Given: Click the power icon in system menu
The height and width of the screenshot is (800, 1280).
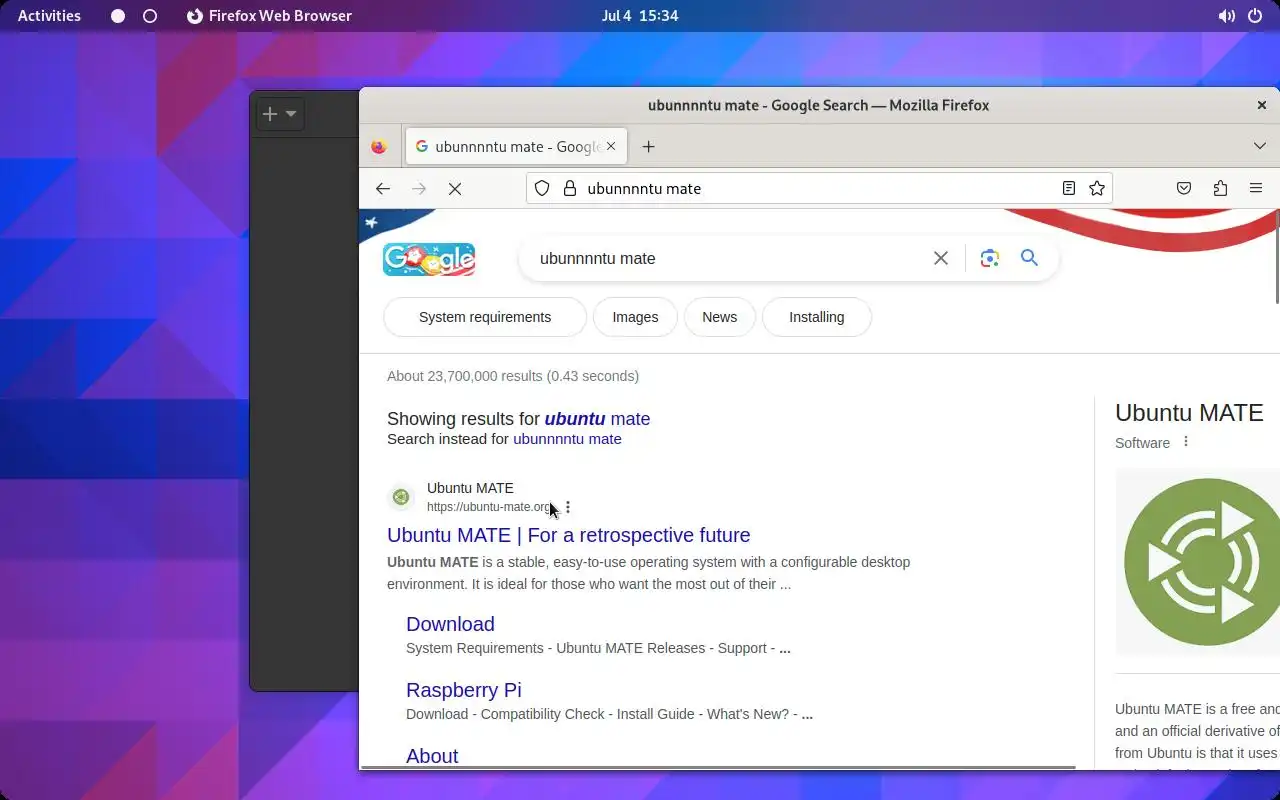Looking at the screenshot, I should pyautogui.click(x=1255, y=16).
